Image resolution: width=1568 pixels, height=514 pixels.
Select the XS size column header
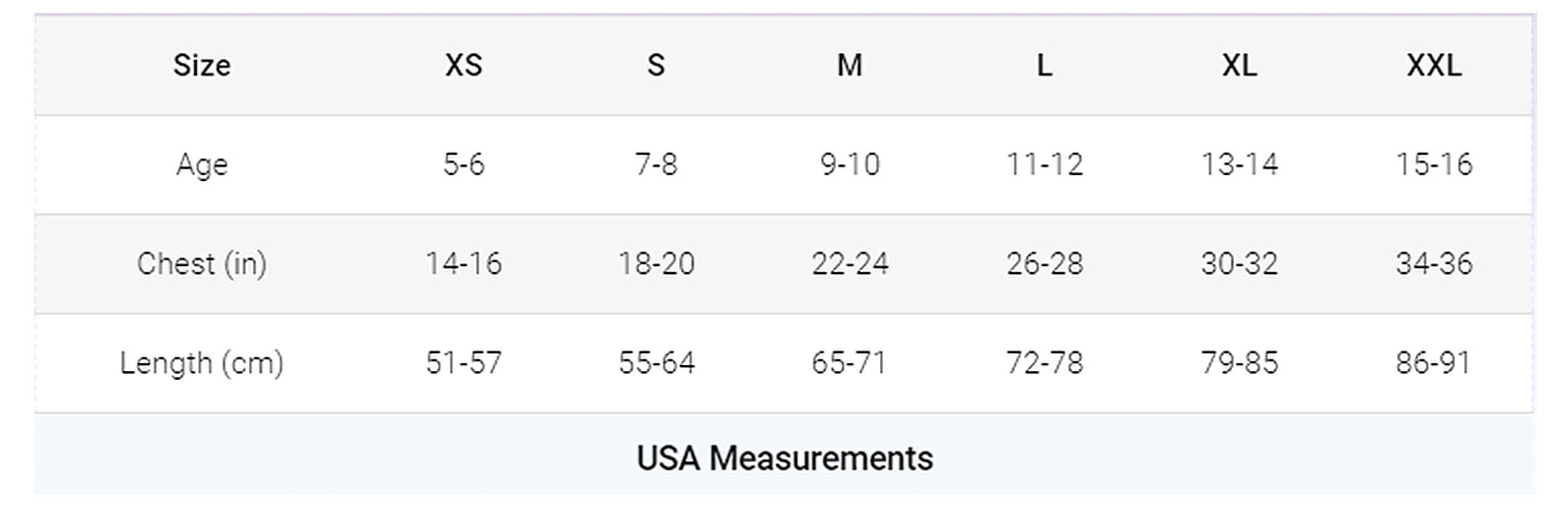[464, 66]
